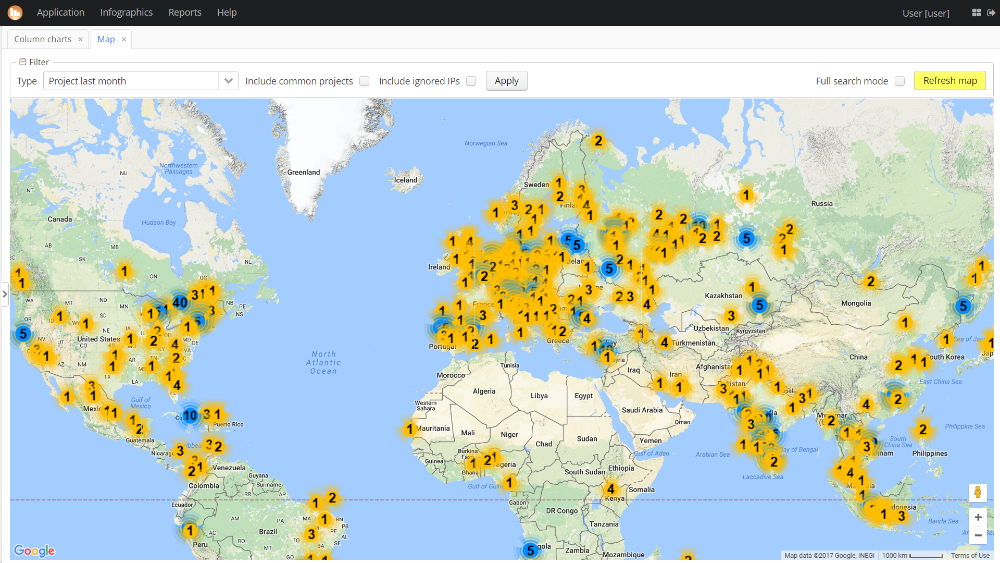Open the grid layout icon in header
1000x563 pixels.
pyautogui.click(x=976, y=13)
